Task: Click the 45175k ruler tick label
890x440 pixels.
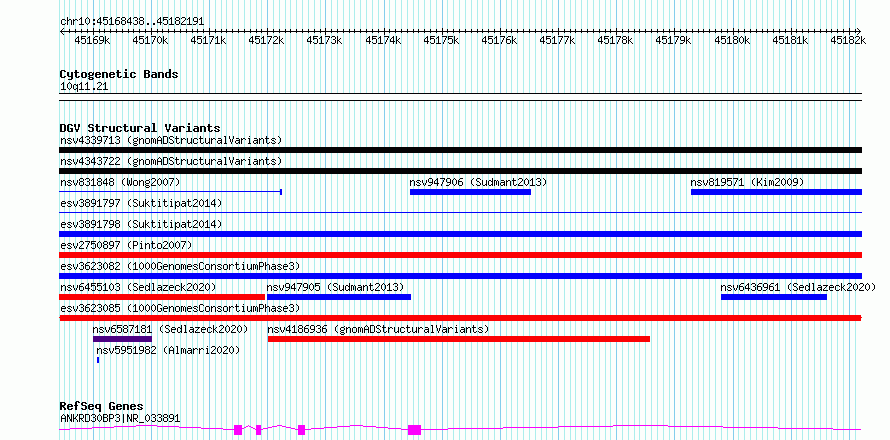Action: (441, 40)
